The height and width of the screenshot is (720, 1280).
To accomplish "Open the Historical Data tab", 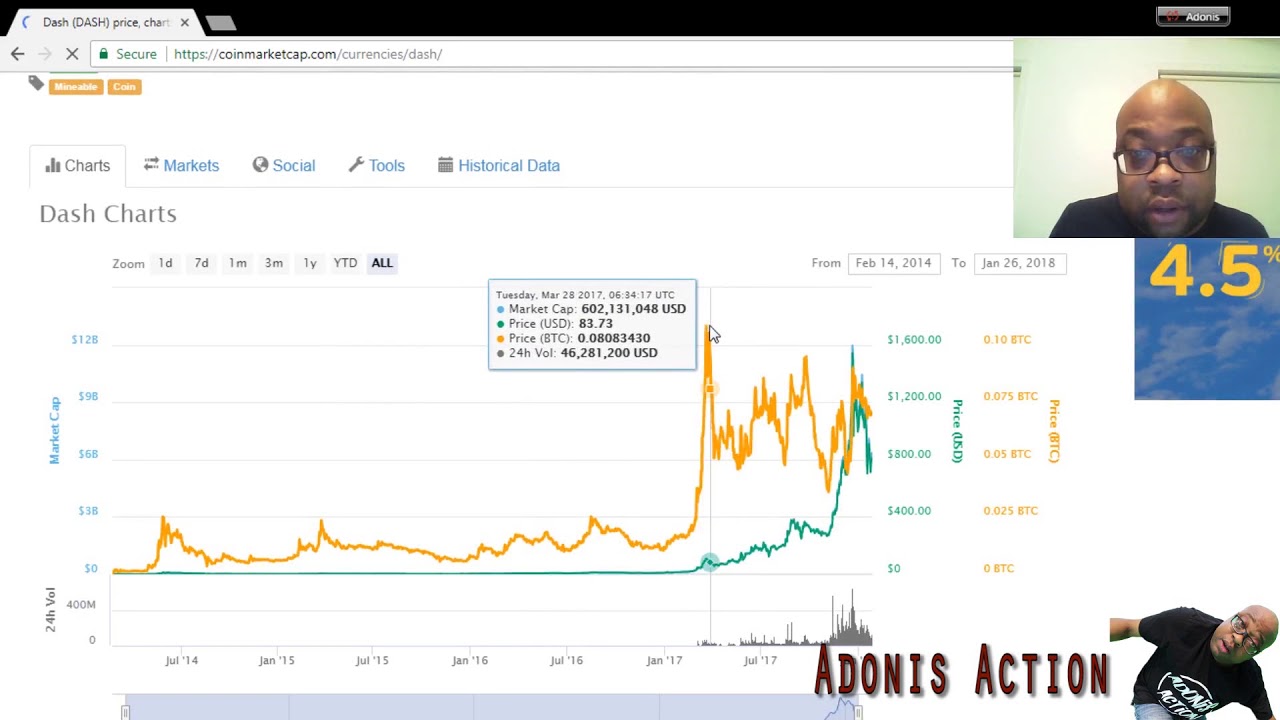I will coord(499,166).
